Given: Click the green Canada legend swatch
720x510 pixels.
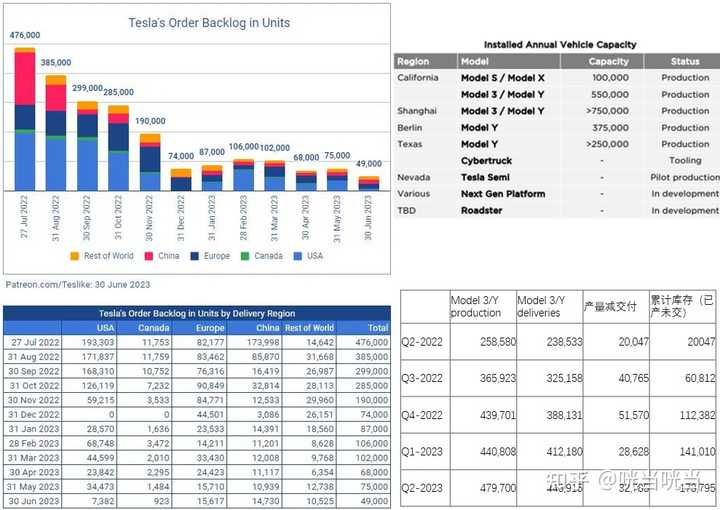Looking at the screenshot, I should (245, 256).
